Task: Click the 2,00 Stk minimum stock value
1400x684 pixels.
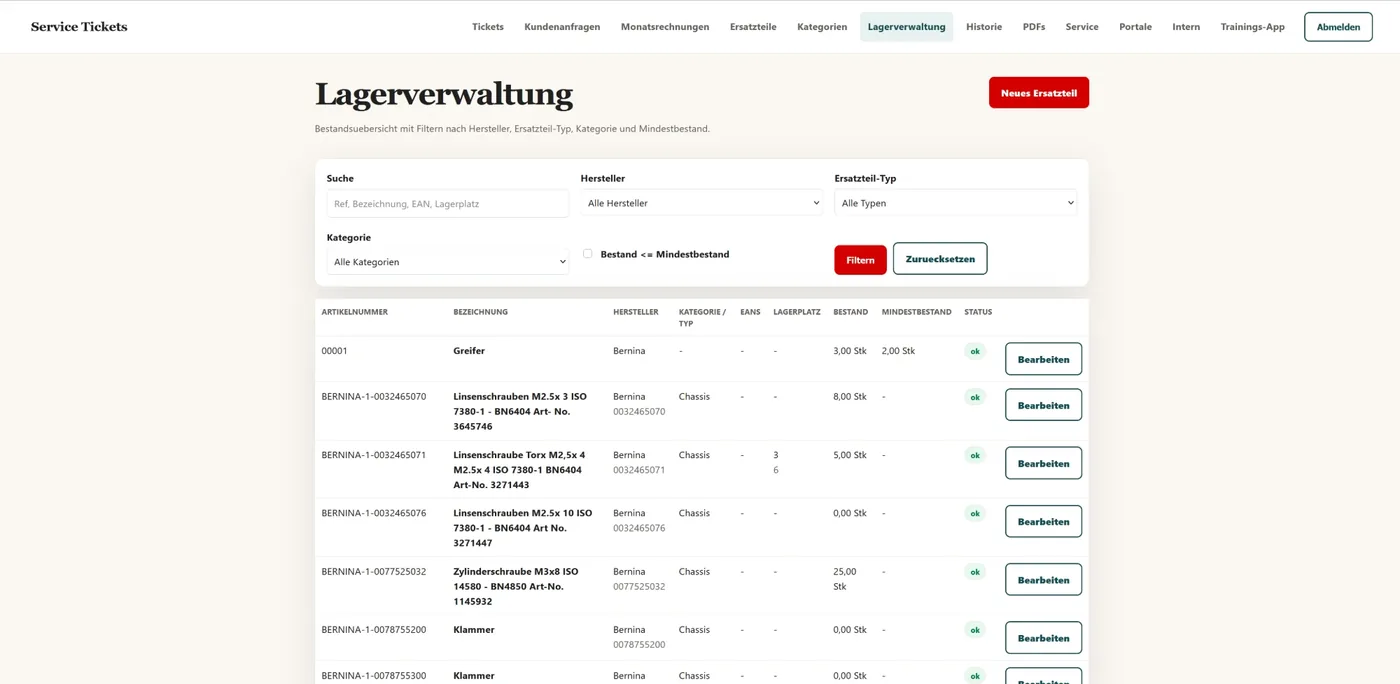Action: coord(898,351)
